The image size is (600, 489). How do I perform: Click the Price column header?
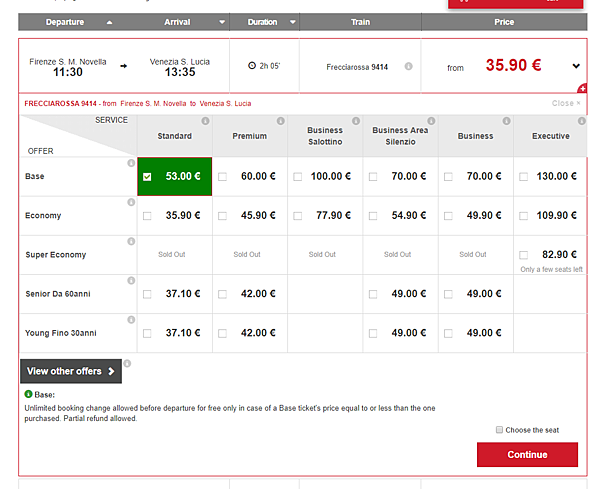pyautogui.click(x=504, y=22)
